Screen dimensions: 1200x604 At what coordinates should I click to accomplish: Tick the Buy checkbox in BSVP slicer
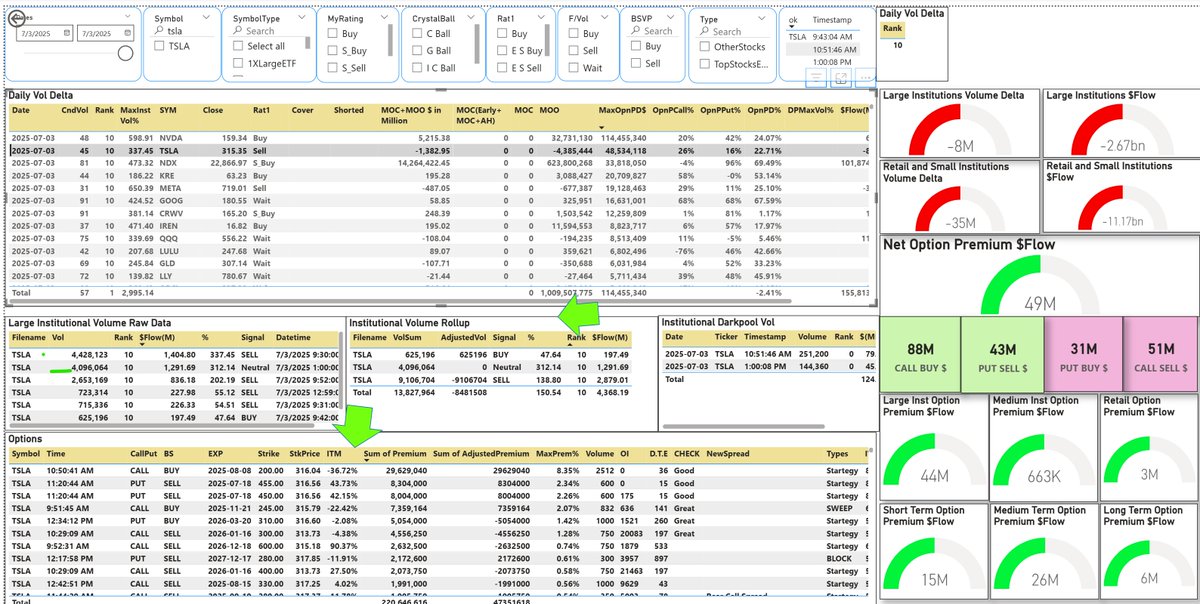(636, 46)
